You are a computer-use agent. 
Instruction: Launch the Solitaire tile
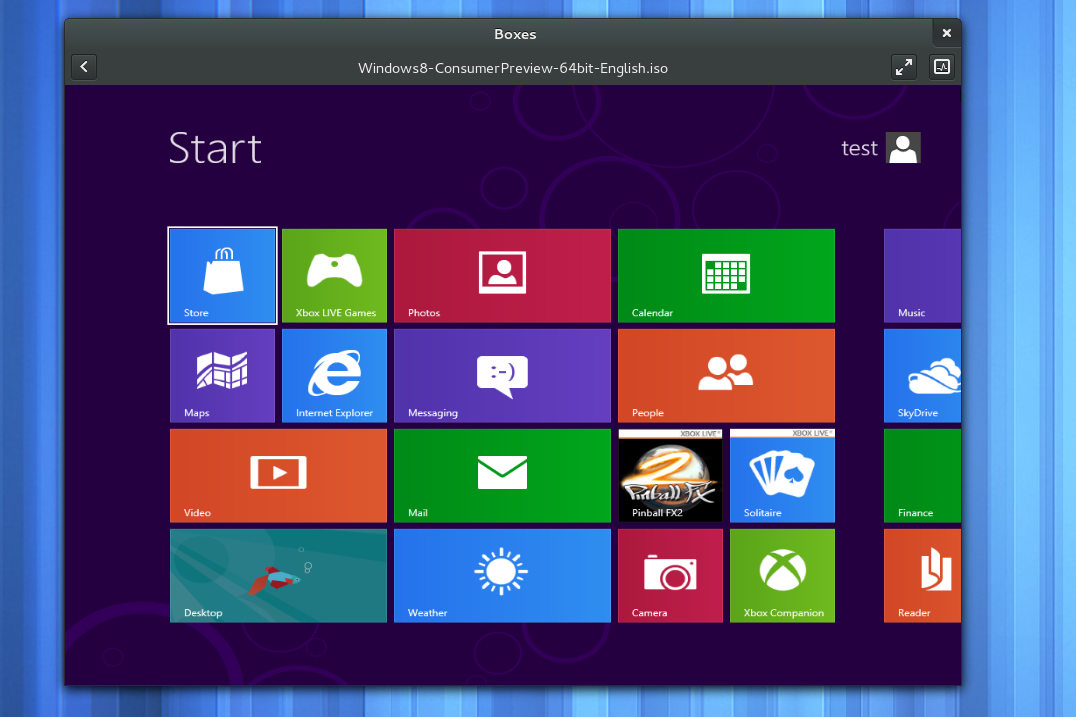click(x=782, y=475)
